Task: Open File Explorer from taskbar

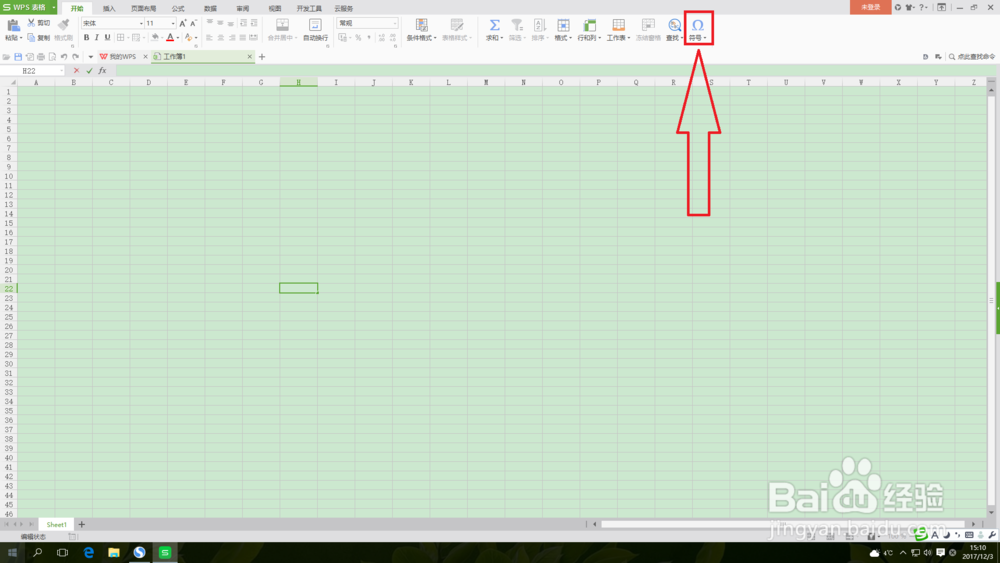Action: tap(114, 552)
